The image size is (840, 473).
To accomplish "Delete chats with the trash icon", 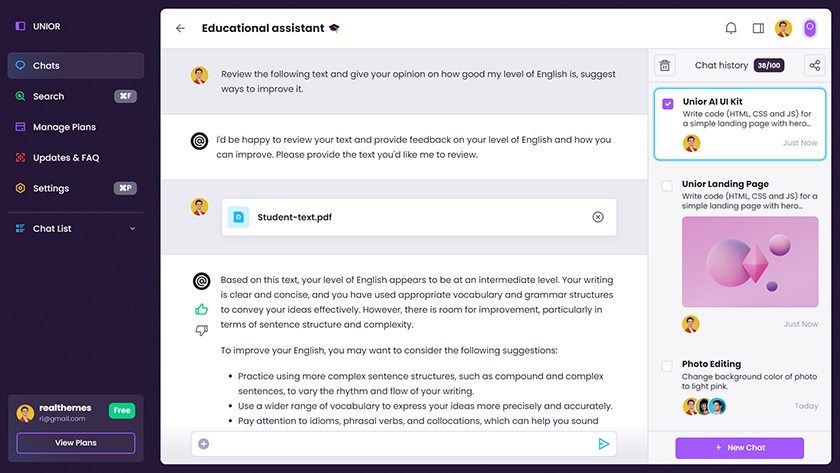I will point(664,66).
